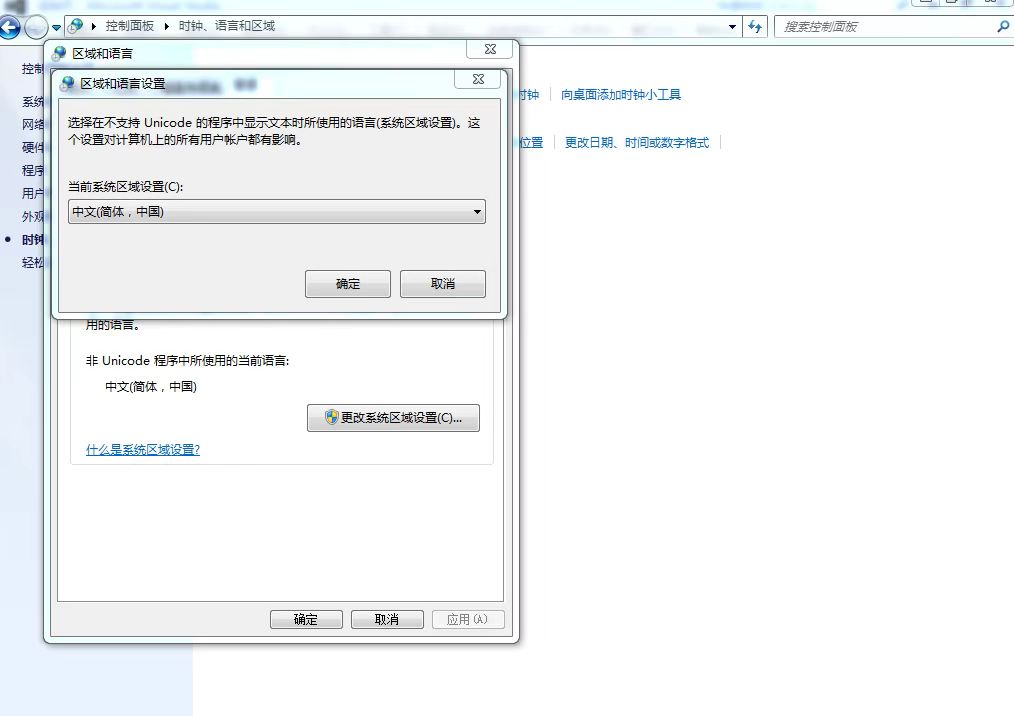Click the Forward navigation arrow button
This screenshot has width=1014, height=716.
click(x=36, y=27)
